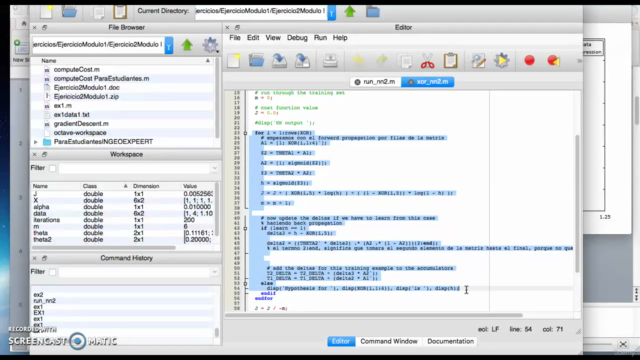Screen dimensions: 640x360
Task: Redo edit in editor toolbar
Action: [x=381, y=61]
